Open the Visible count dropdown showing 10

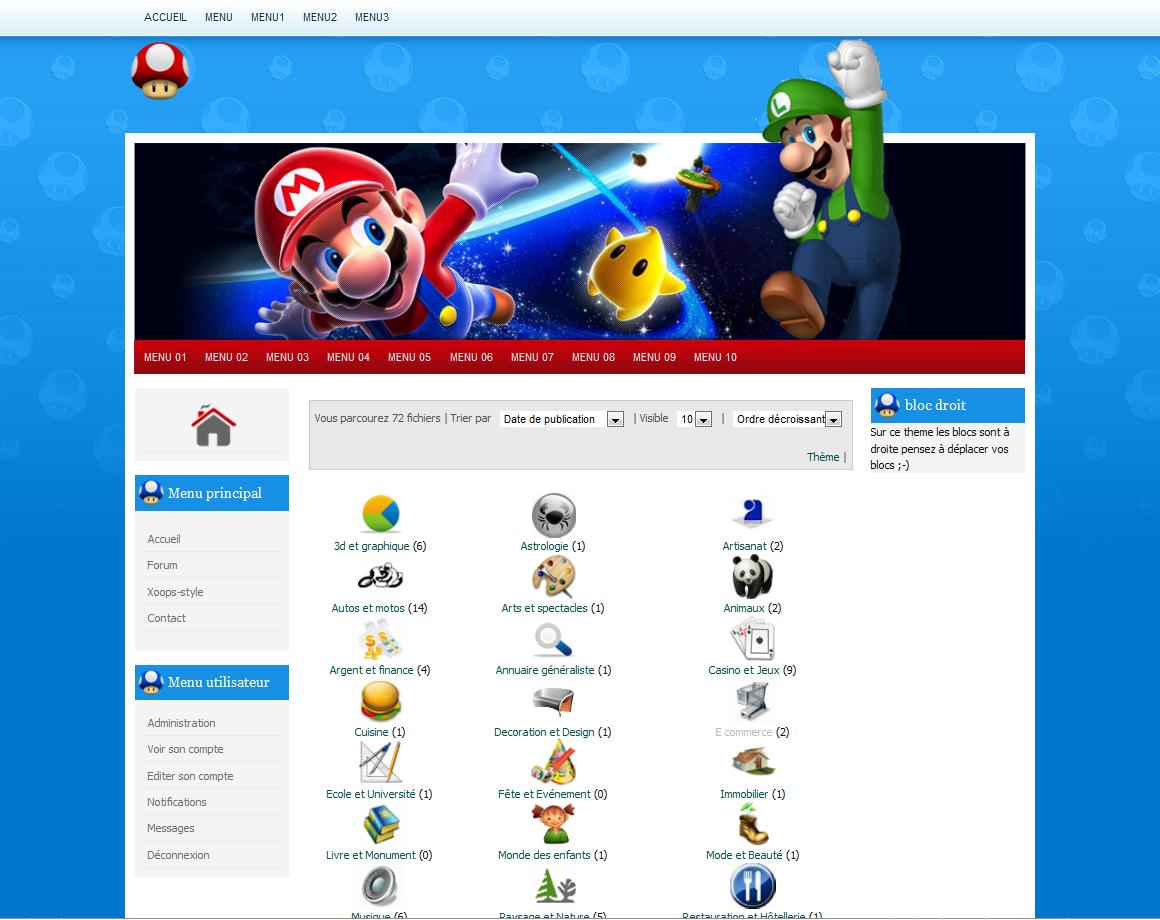coord(695,419)
